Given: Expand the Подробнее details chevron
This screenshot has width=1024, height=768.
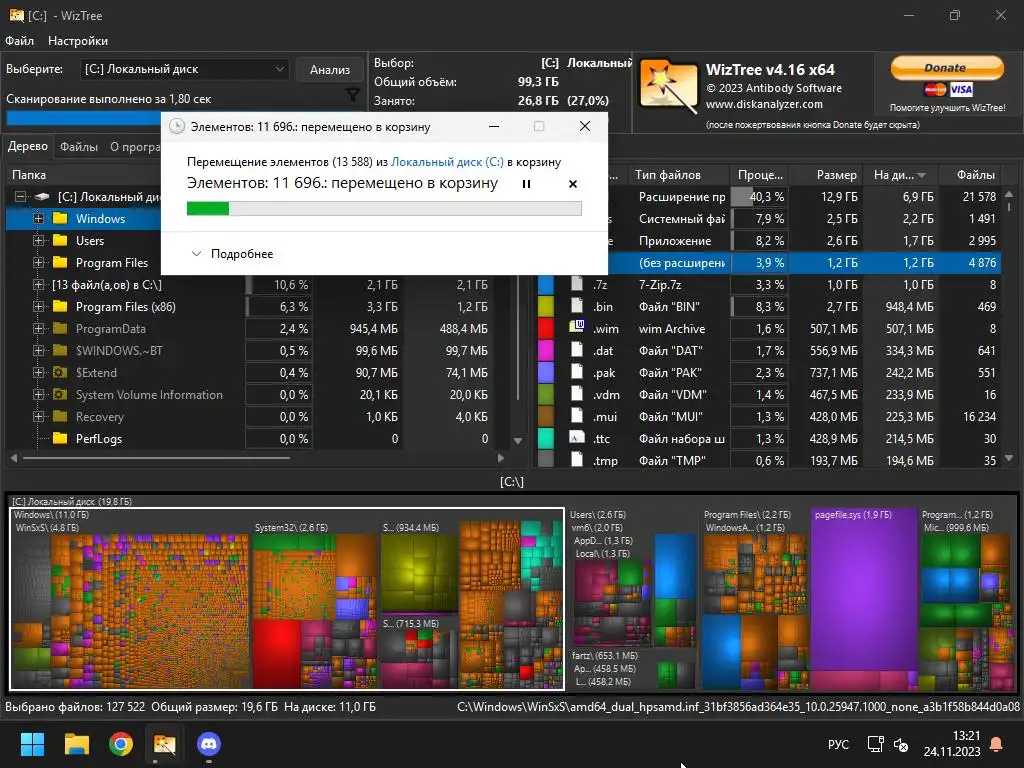Looking at the screenshot, I should [196, 253].
